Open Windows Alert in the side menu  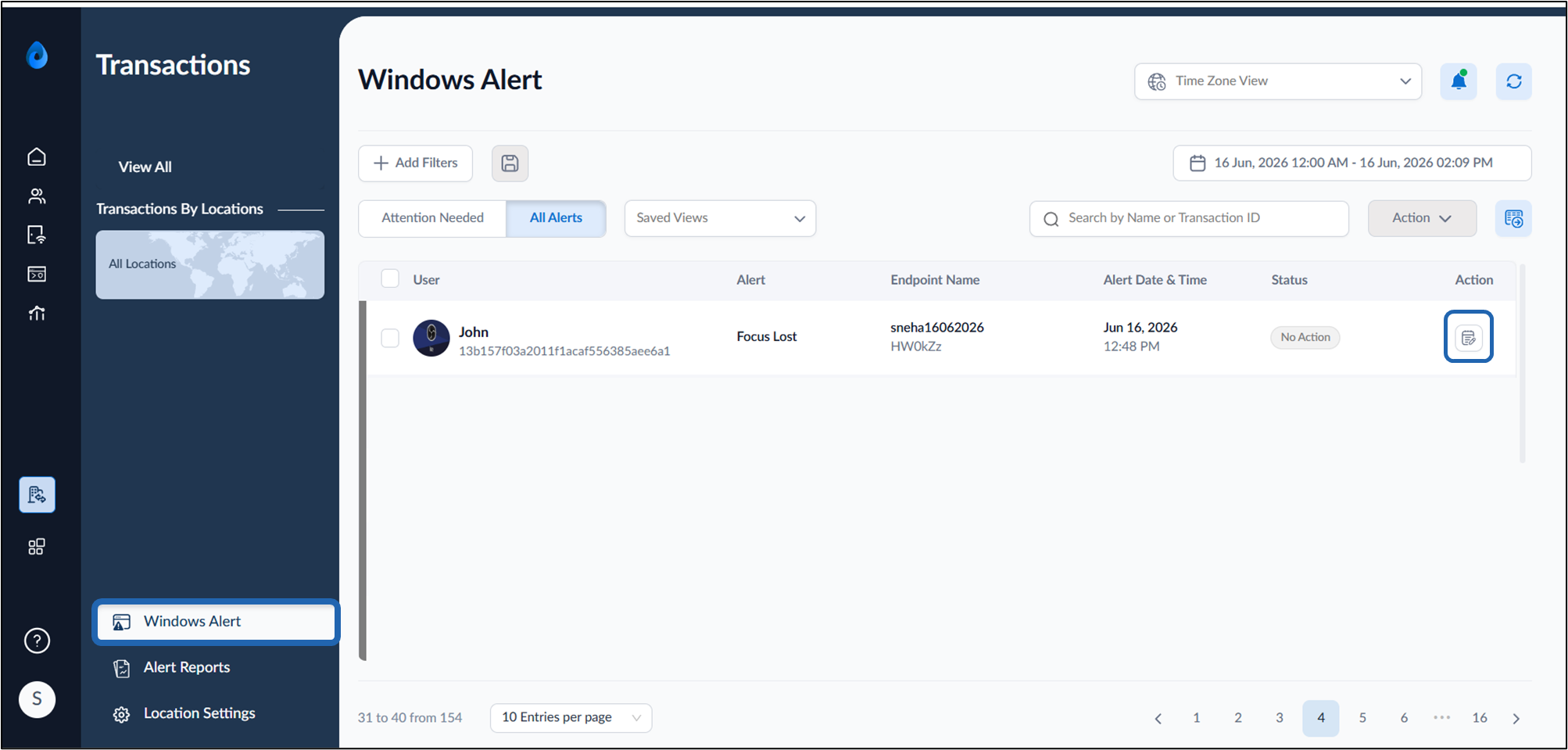[217, 622]
